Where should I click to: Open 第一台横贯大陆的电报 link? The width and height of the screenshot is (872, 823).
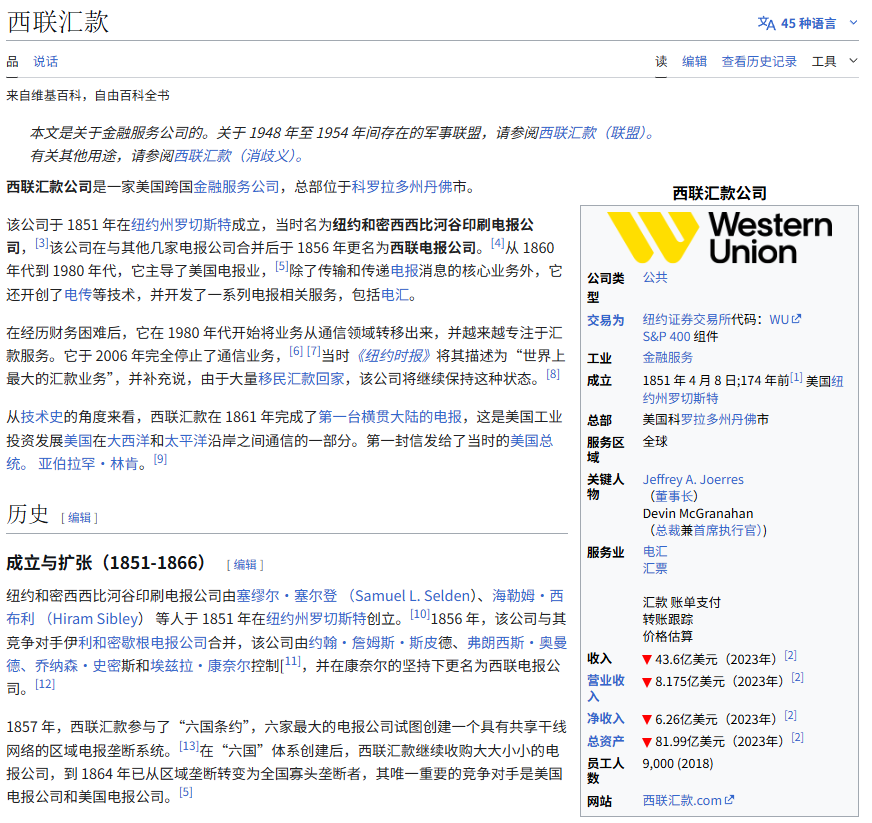390,417
